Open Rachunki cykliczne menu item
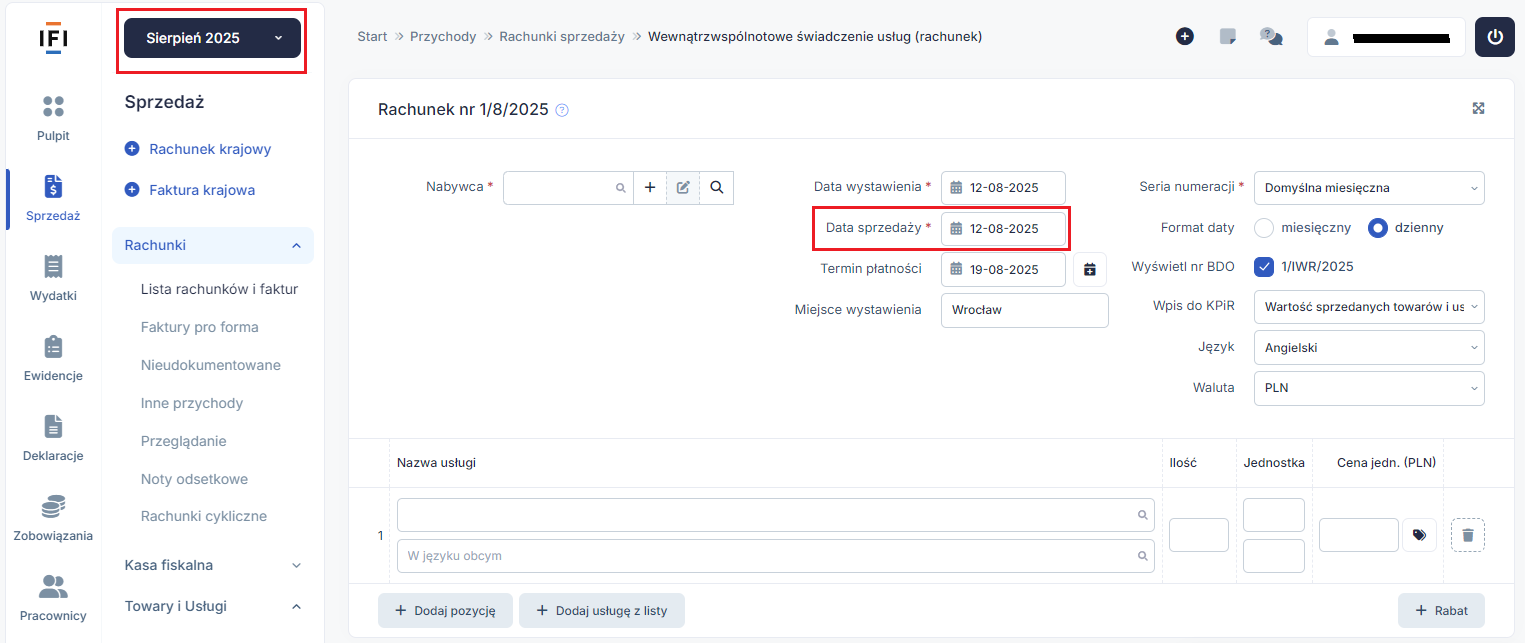 click(204, 516)
